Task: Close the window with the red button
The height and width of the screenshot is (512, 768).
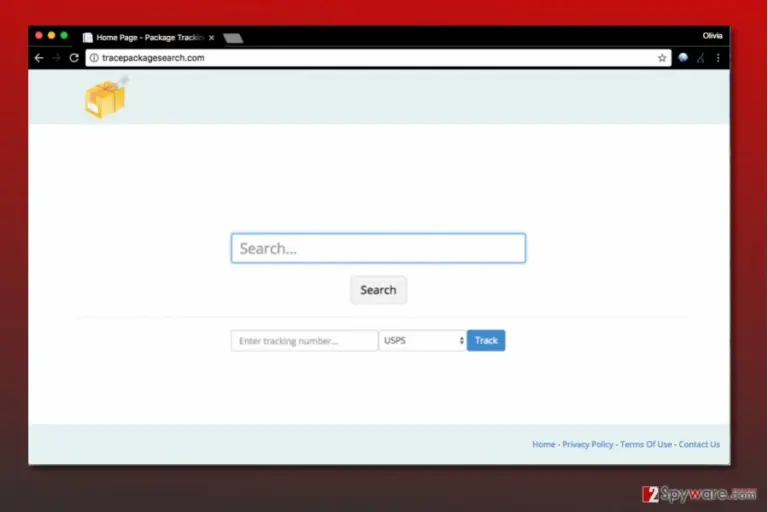Action: click(x=39, y=35)
